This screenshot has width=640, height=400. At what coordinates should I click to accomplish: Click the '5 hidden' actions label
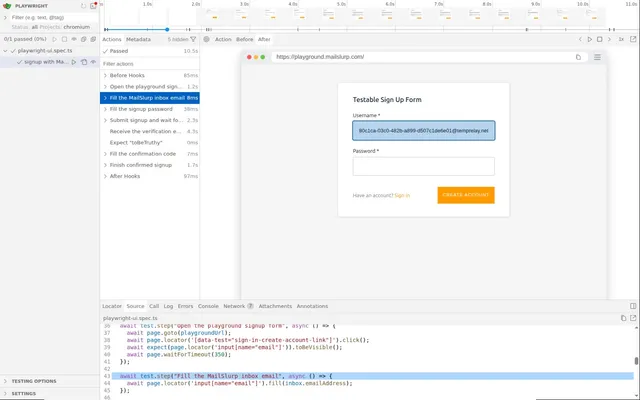pos(178,39)
